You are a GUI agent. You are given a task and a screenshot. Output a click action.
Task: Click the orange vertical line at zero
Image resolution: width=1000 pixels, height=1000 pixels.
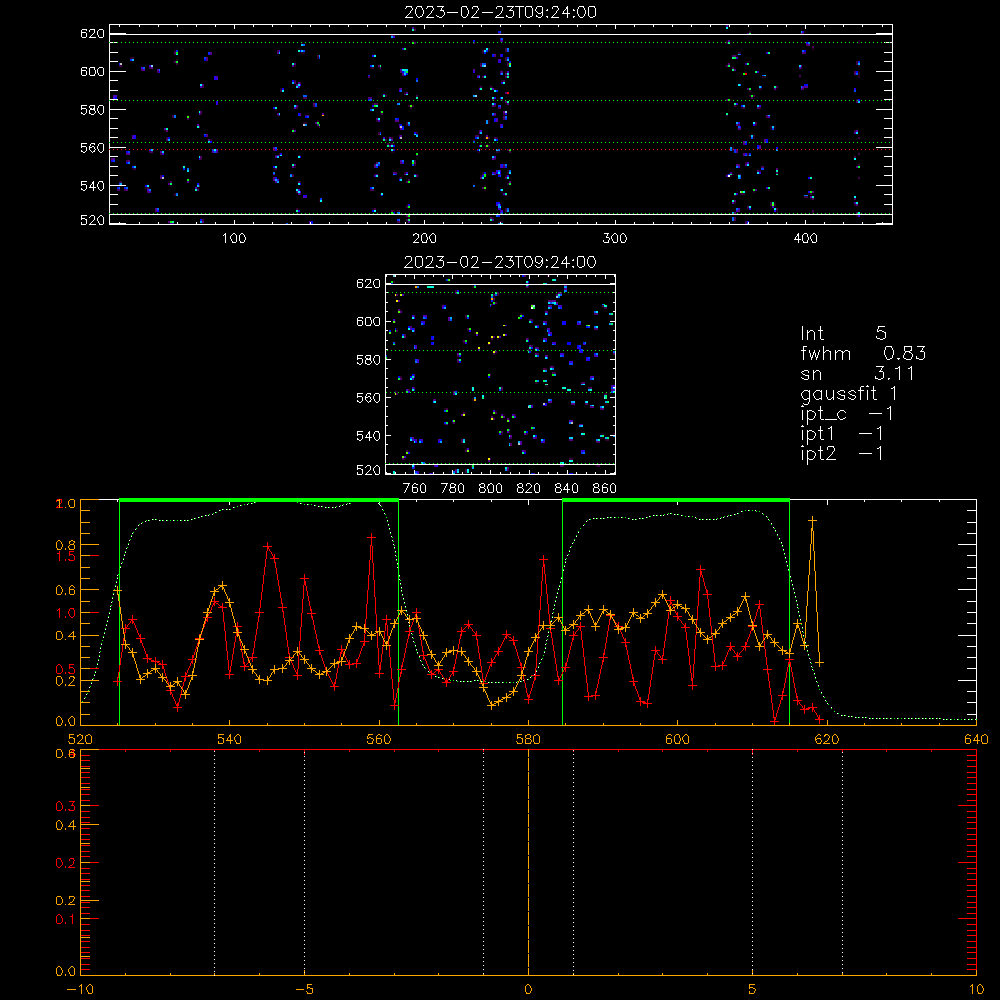(528, 861)
